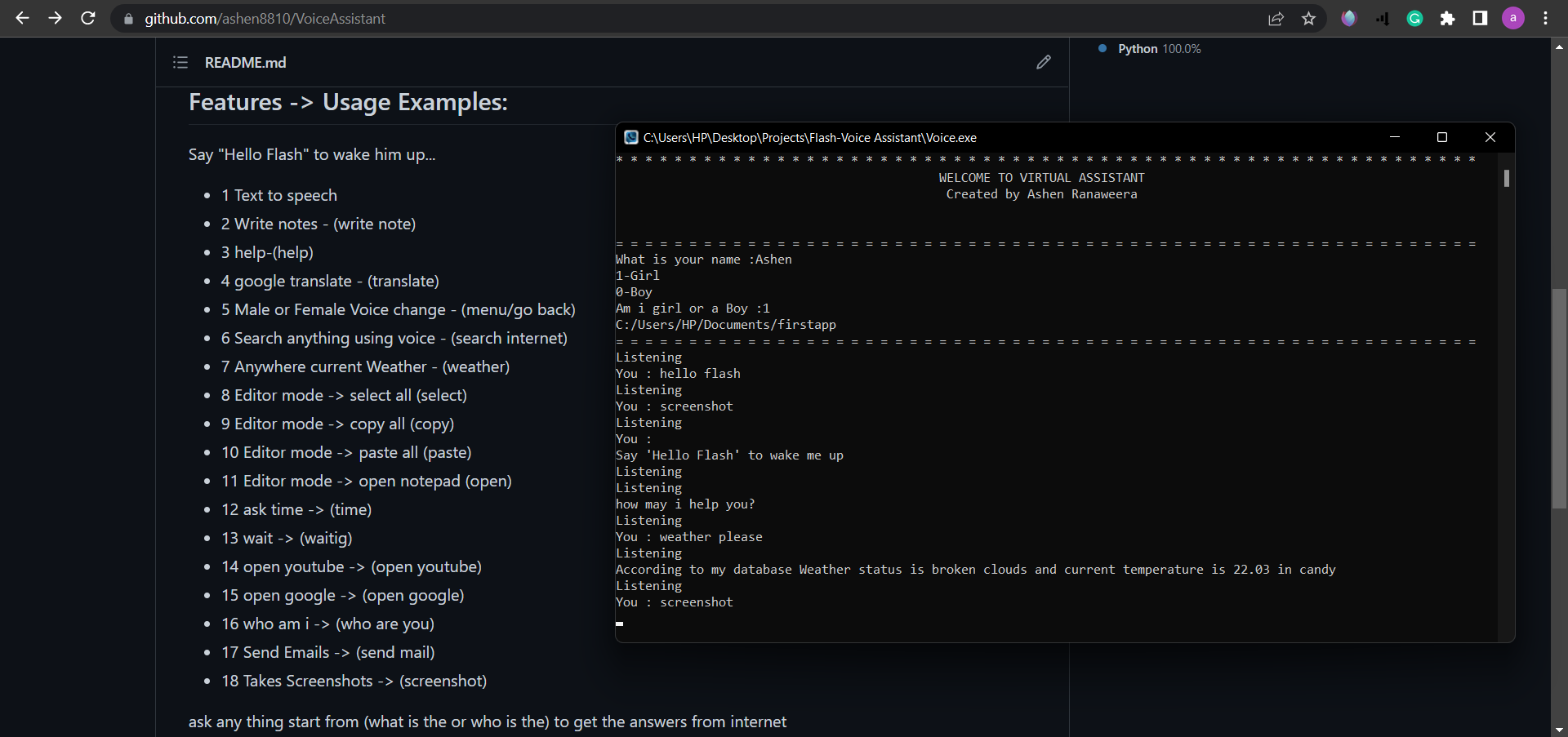Click the address bar URL
The width and height of the screenshot is (1568, 737).
265,19
